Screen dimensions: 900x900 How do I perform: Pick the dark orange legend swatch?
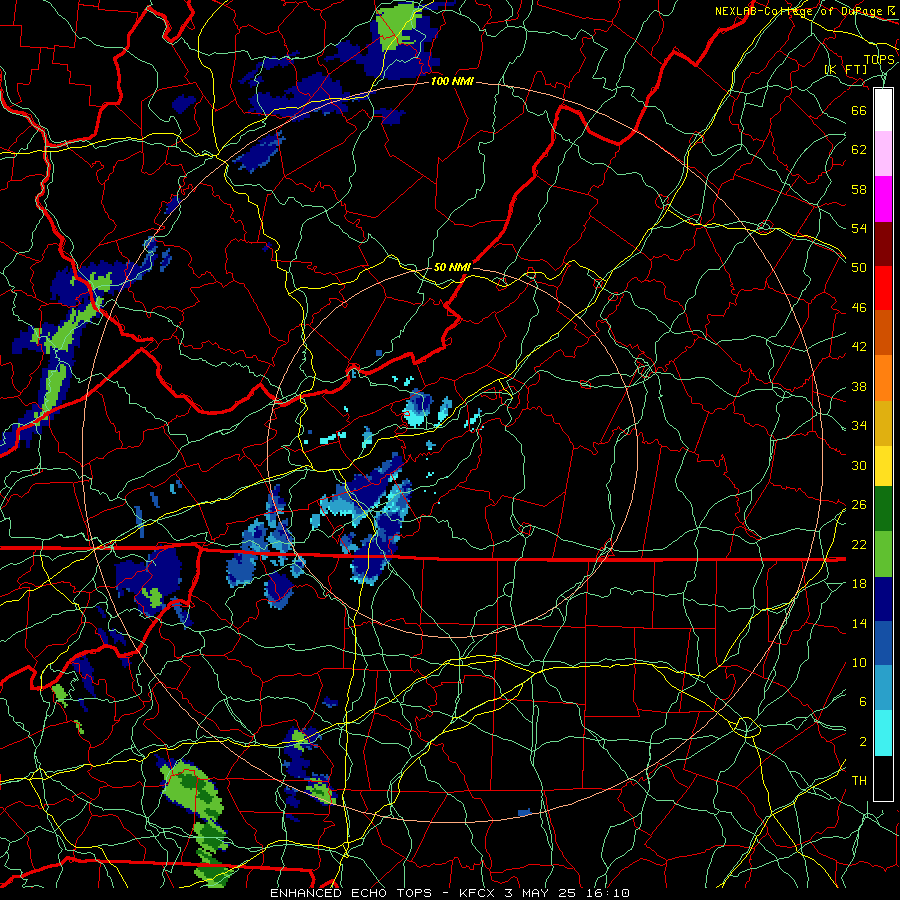(x=883, y=333)
